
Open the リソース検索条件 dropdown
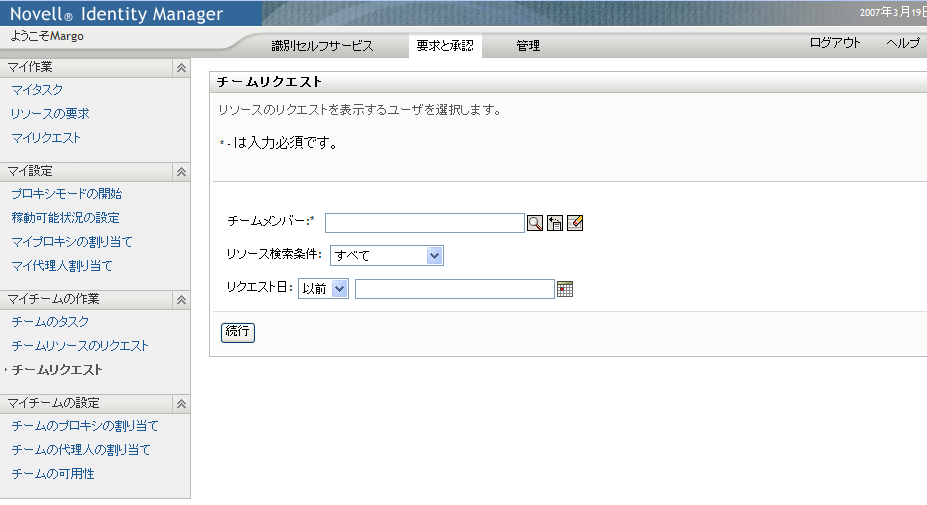point(387,255)
